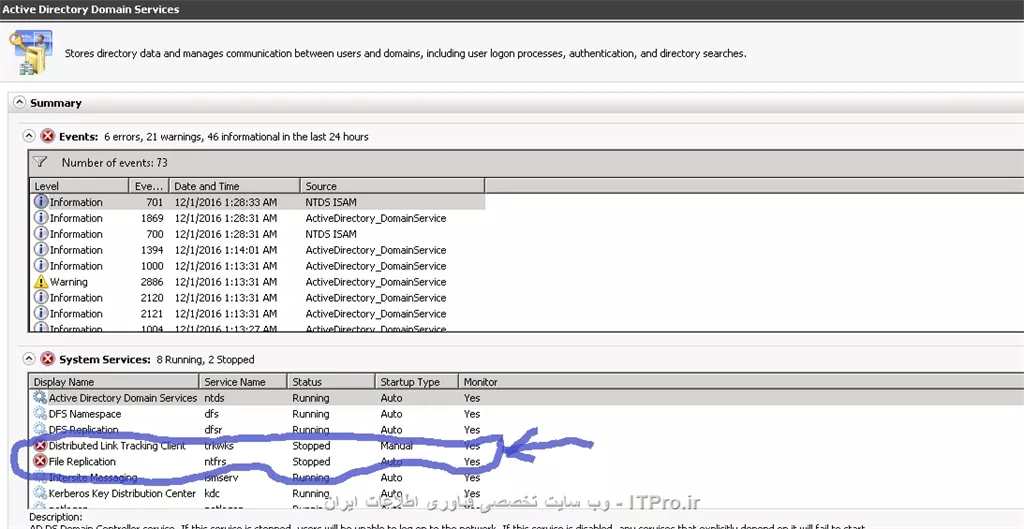
Task: Select the DFS Replication service name dfsr
Action: (214, 429)
